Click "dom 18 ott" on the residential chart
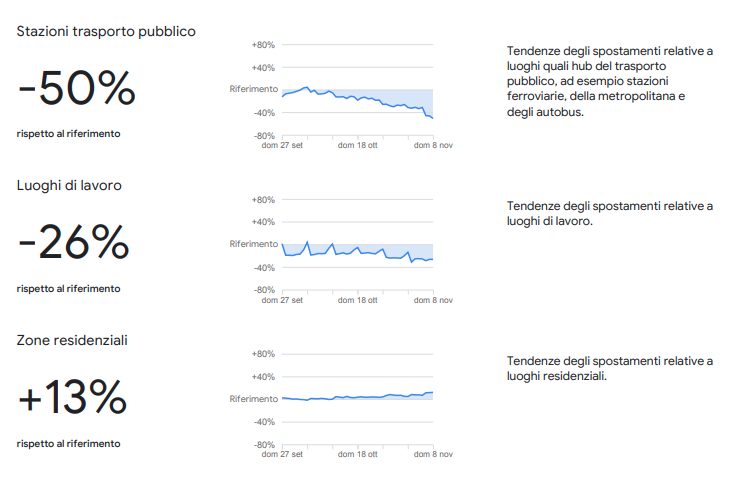 point(358,454)
